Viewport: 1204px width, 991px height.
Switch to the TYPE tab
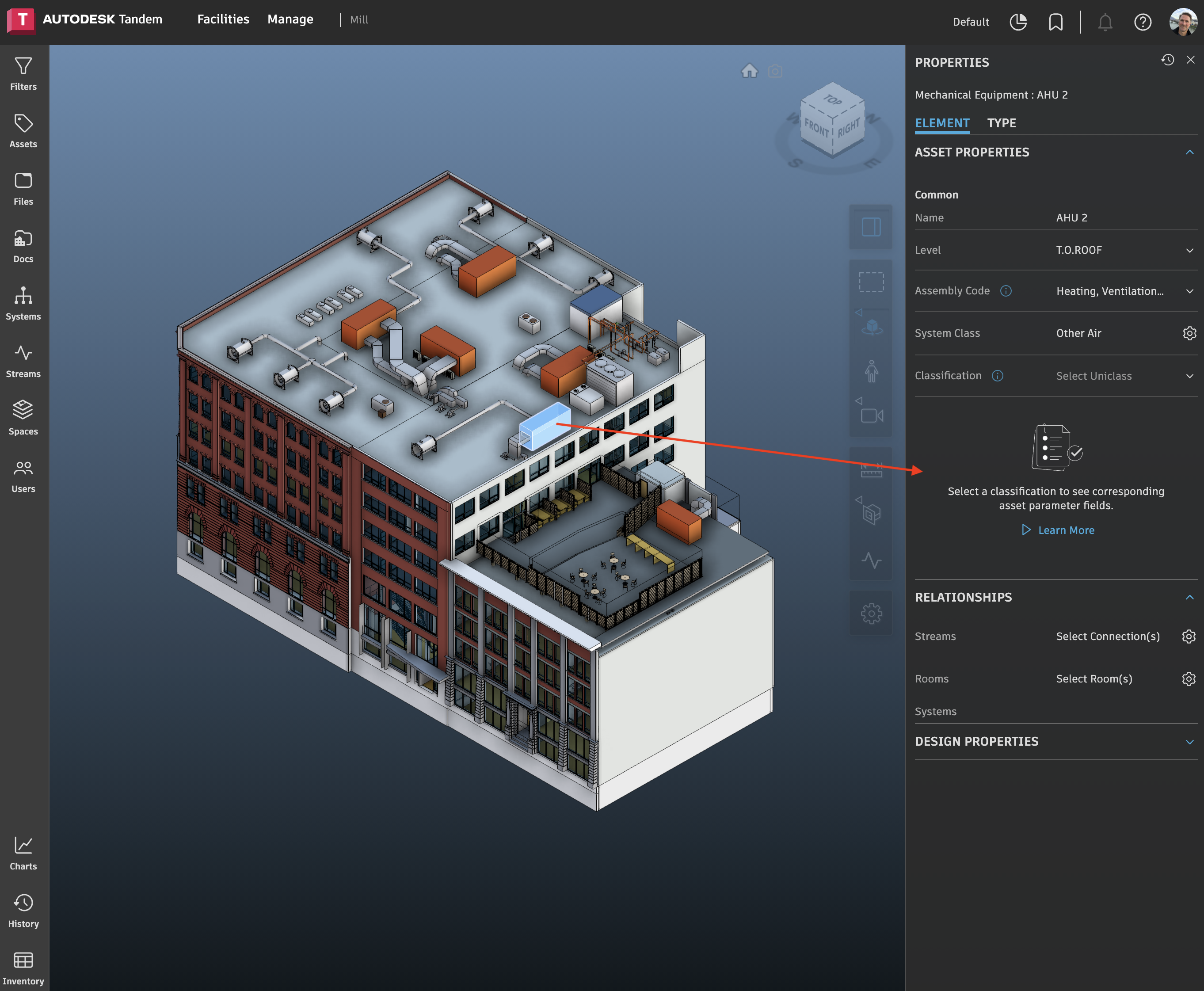click(1001, 123)
